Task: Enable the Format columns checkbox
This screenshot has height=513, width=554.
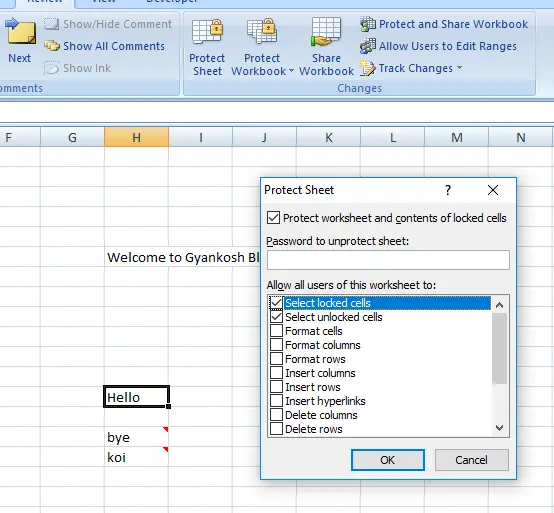Action: pyautogui.click(x=276, y=344)
